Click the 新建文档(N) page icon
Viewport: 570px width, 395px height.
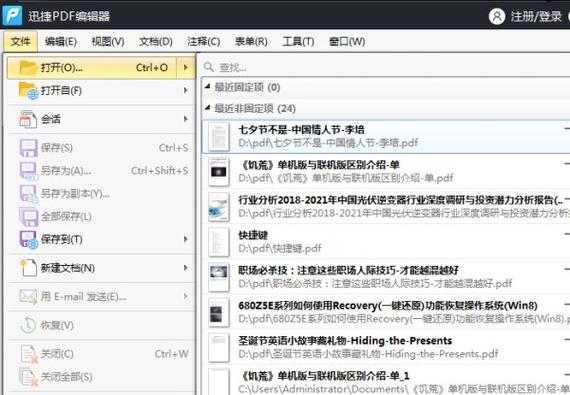point(28,268)
